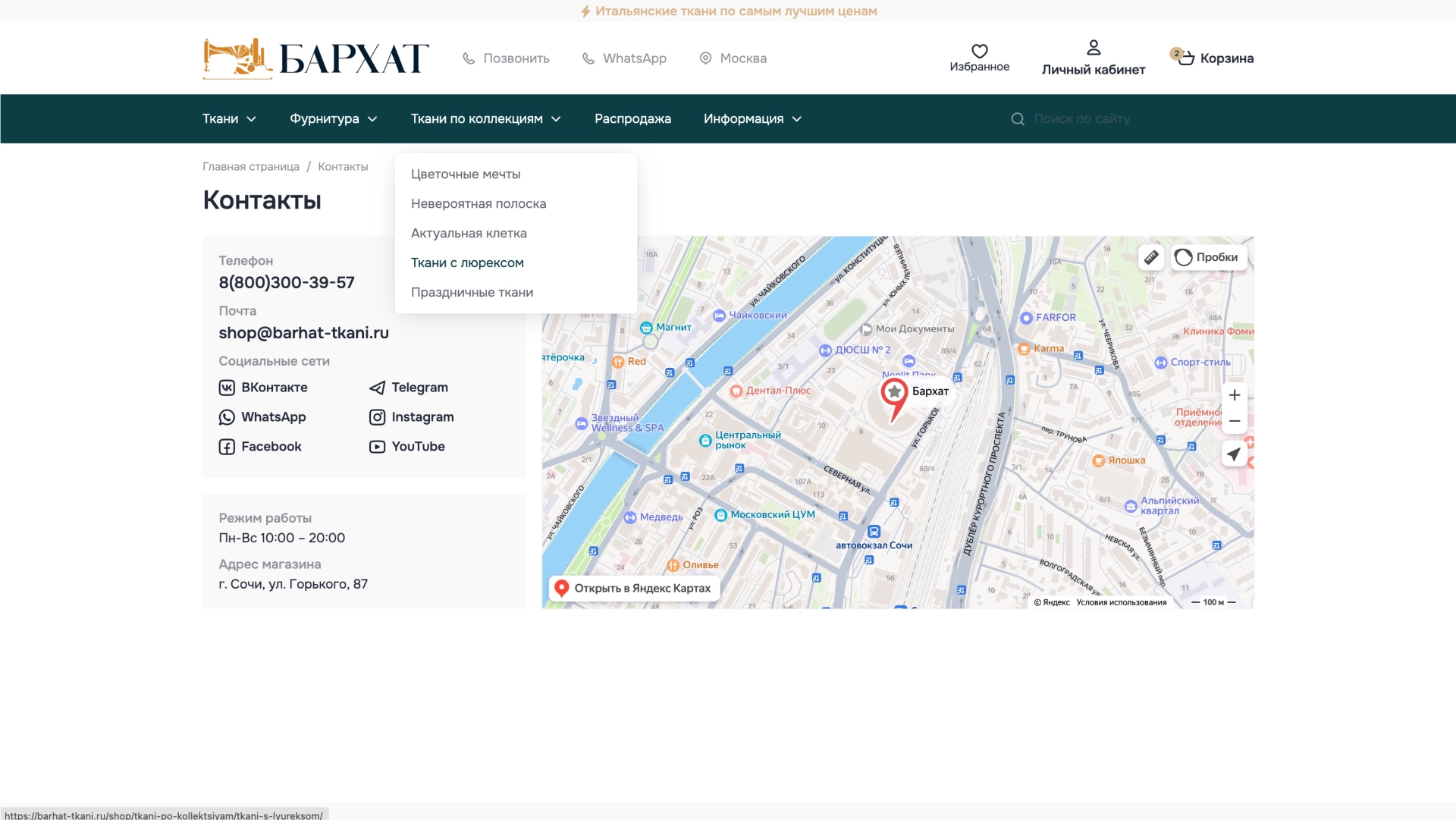The height and width of the screenshot is (820, 1456).
Task: Click the geolocation arrow on the map
Action: point(1234,454)
